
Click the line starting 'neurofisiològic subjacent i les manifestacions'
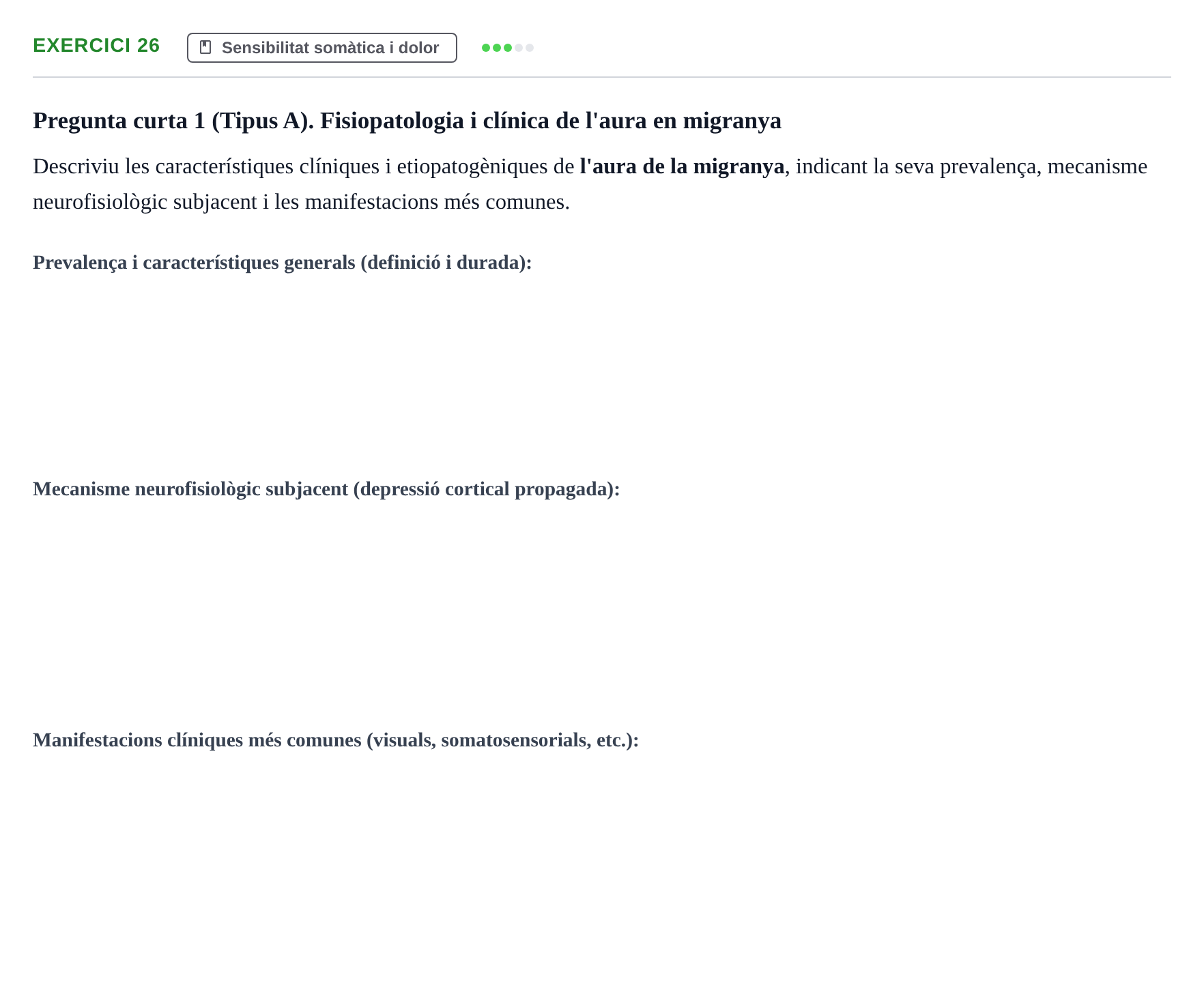click(x=301, y=202)
